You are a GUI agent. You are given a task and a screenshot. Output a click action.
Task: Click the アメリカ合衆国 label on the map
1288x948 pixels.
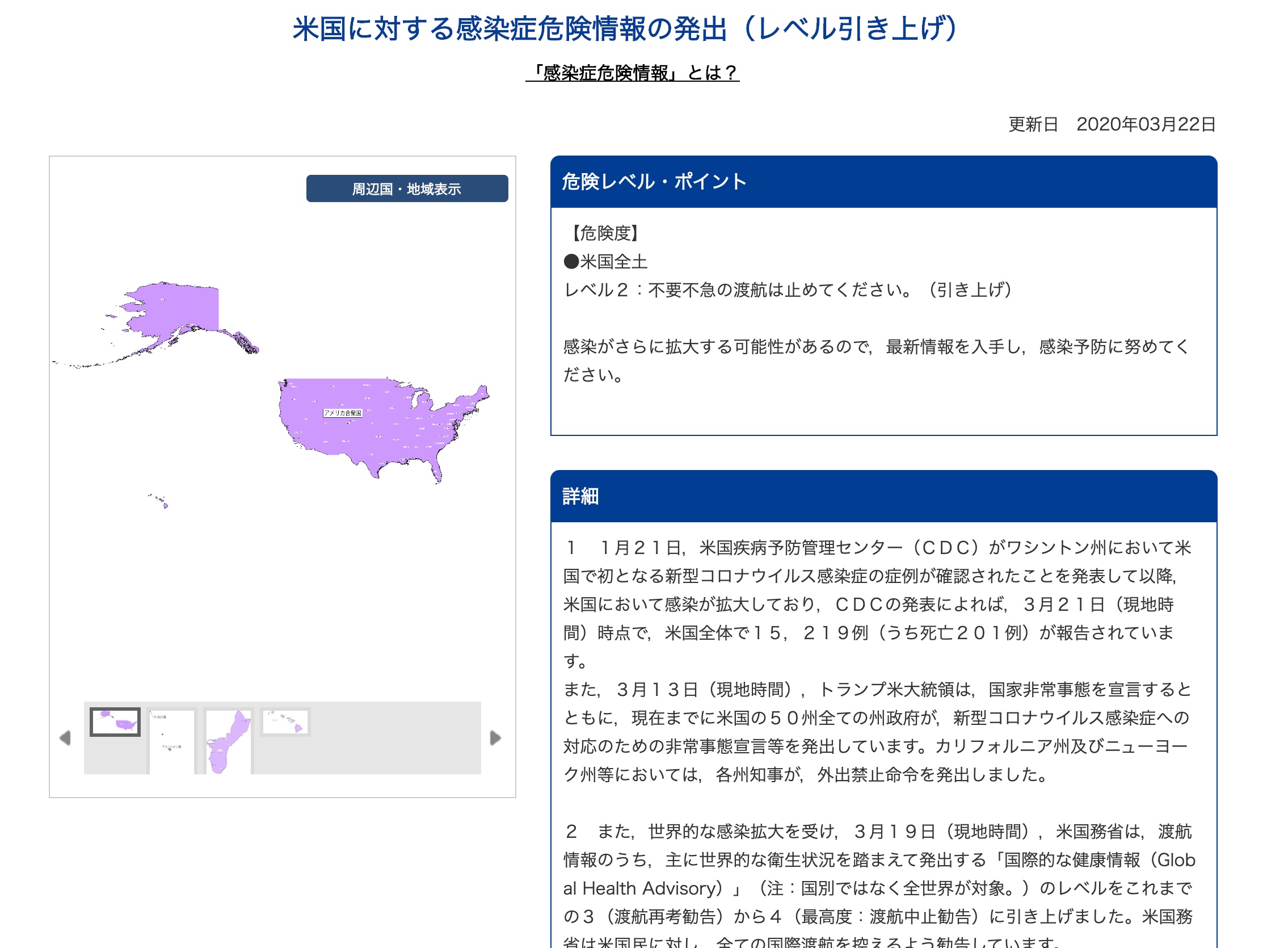pos(342,413)
